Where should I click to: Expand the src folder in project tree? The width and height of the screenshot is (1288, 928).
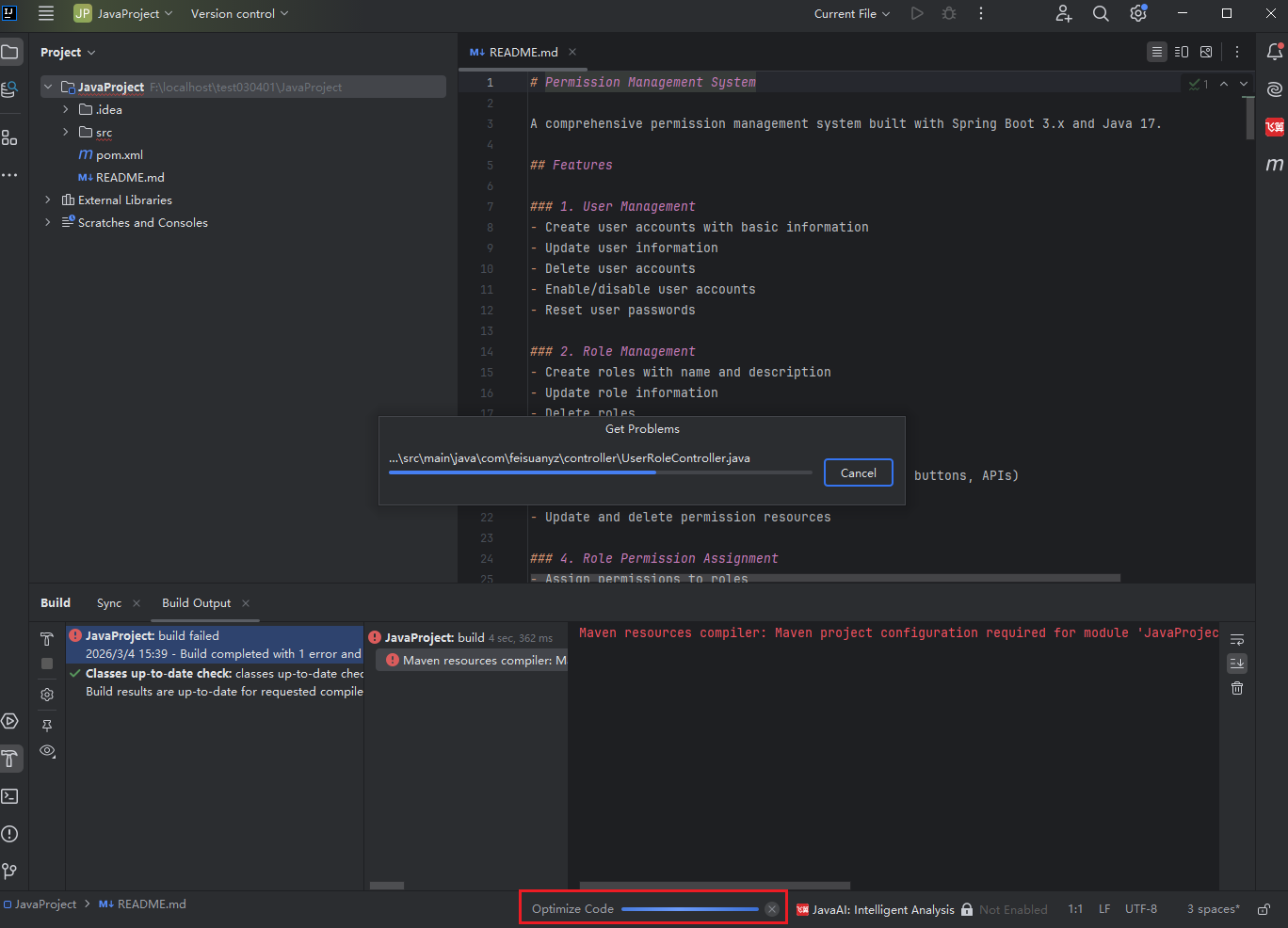pyautogui.click(x=66, y=133)
